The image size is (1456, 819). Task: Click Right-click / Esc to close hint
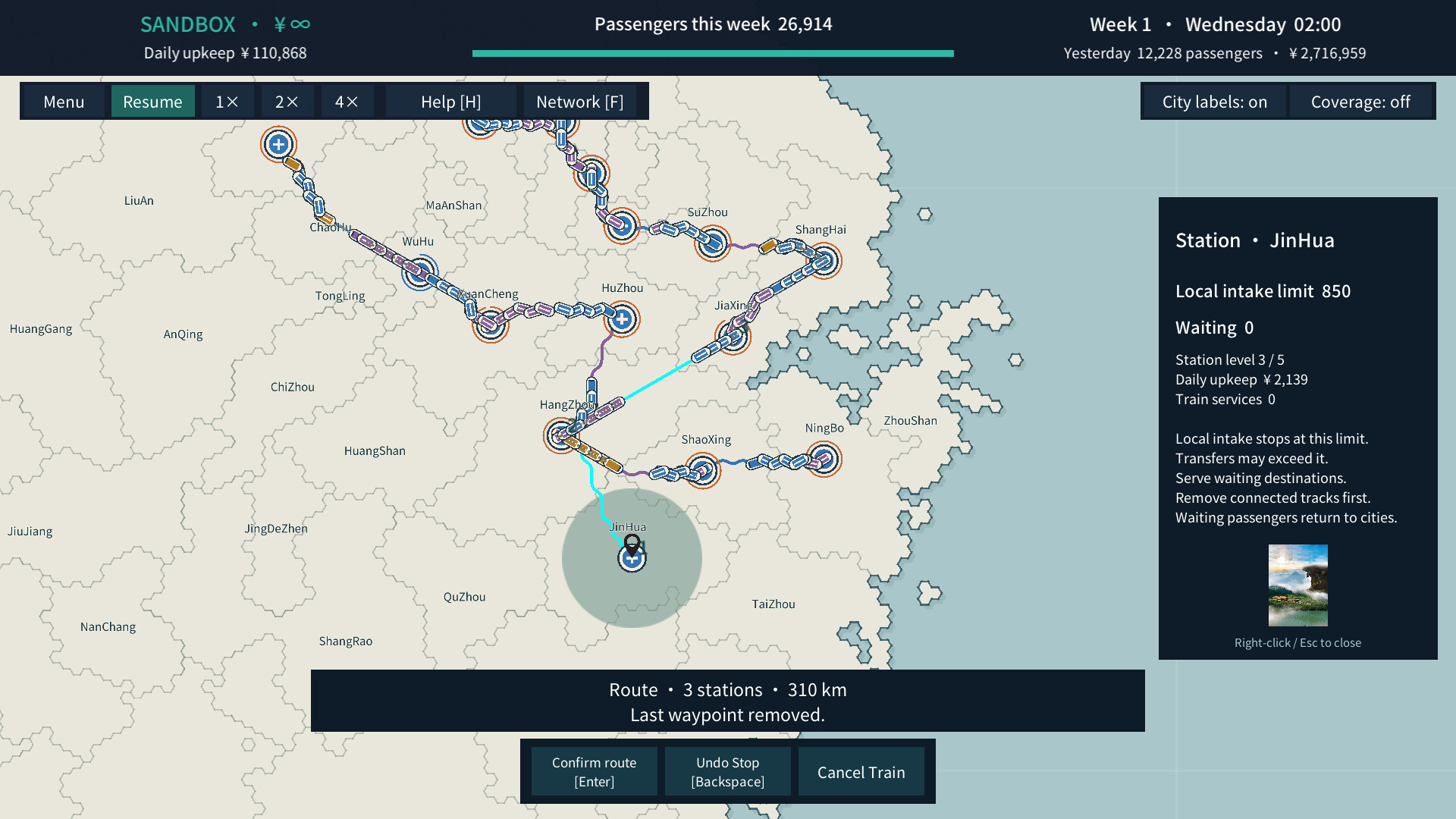tap(1298, 643)
